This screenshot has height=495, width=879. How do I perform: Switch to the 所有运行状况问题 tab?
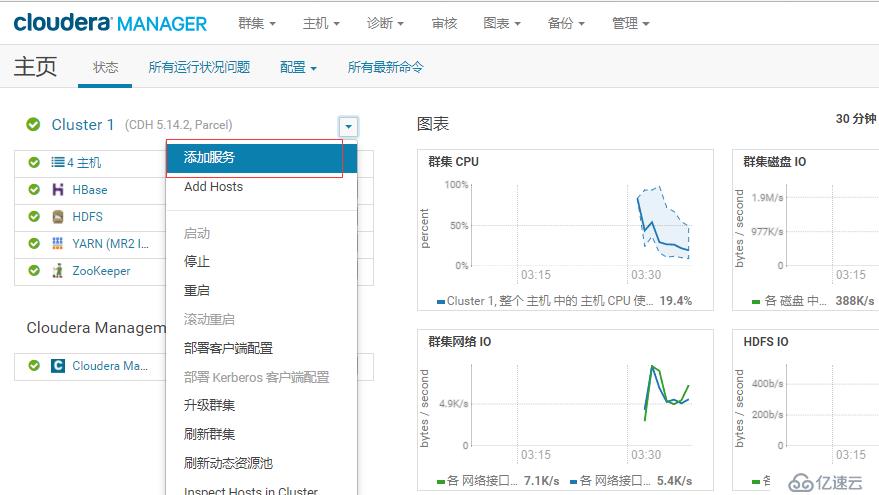coord(199,68)
